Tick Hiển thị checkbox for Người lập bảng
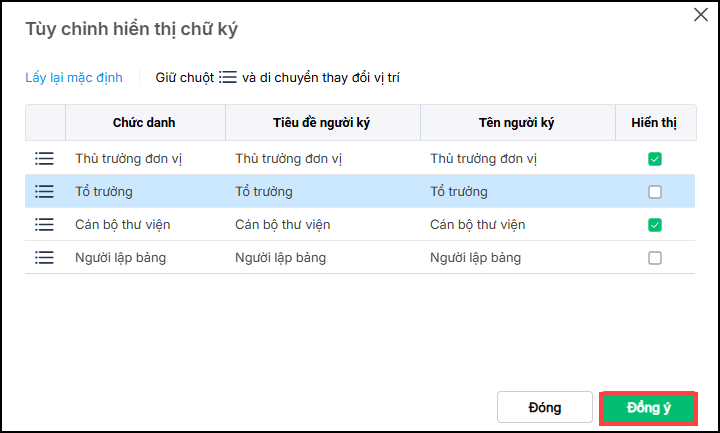The width and height of the screenshot is (720, 433). pyautogui.click(x=655, y=258)
